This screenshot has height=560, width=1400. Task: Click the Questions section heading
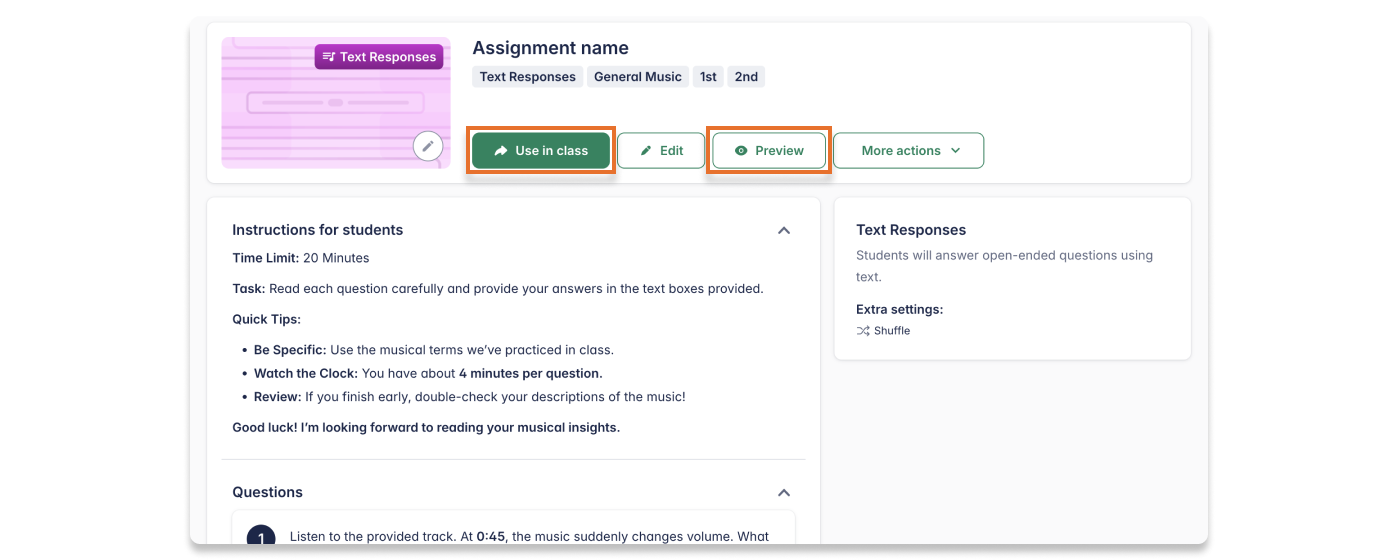[267, 492]
